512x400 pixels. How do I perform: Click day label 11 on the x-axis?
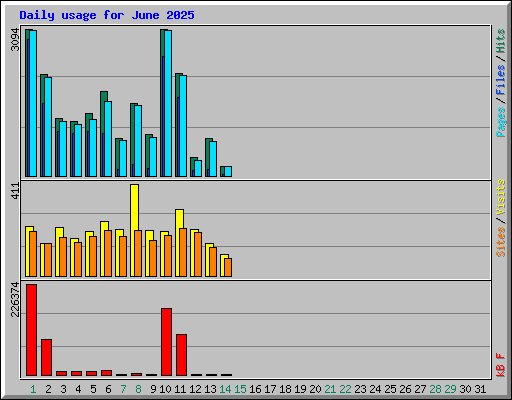[180, 389]
